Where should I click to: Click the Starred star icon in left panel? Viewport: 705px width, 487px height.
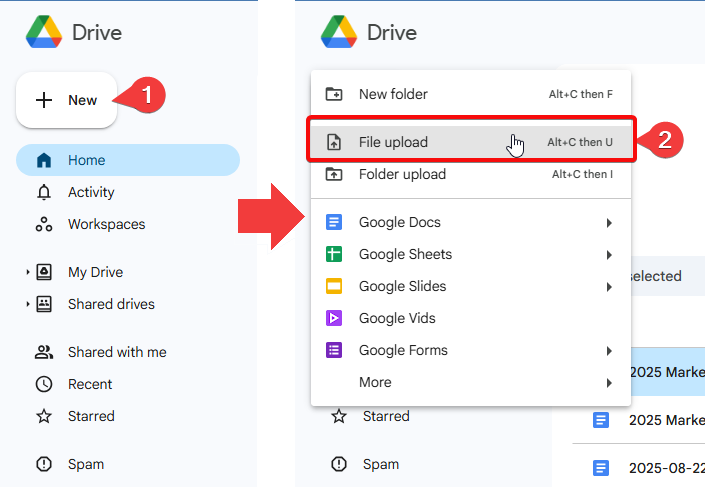[x=44, y=416]
